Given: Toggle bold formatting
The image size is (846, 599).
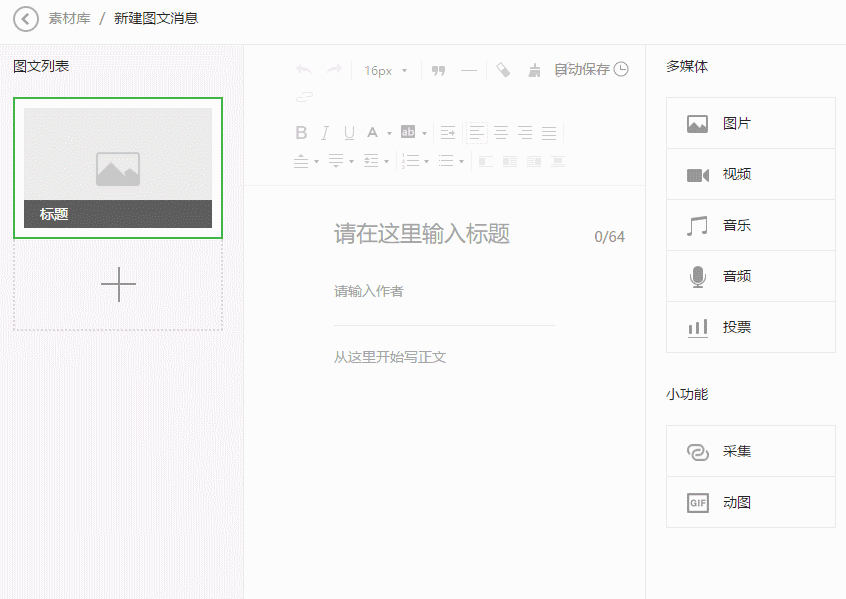Looking at the screenshot, I should pos(301,132).
